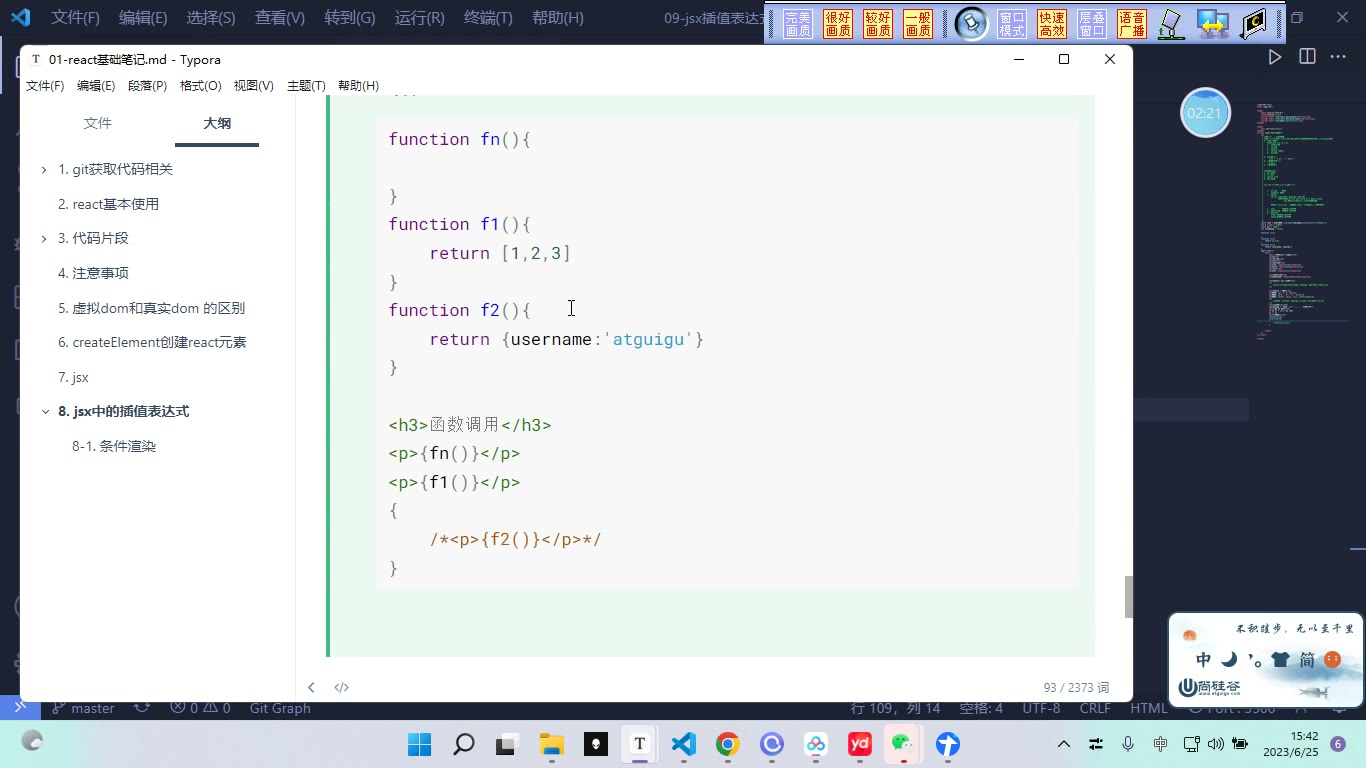The height and width of the screenshot is (768, 1366).
Task: Click the Typora vertical scrollbar thumb
Action: tap(1129, 597)
